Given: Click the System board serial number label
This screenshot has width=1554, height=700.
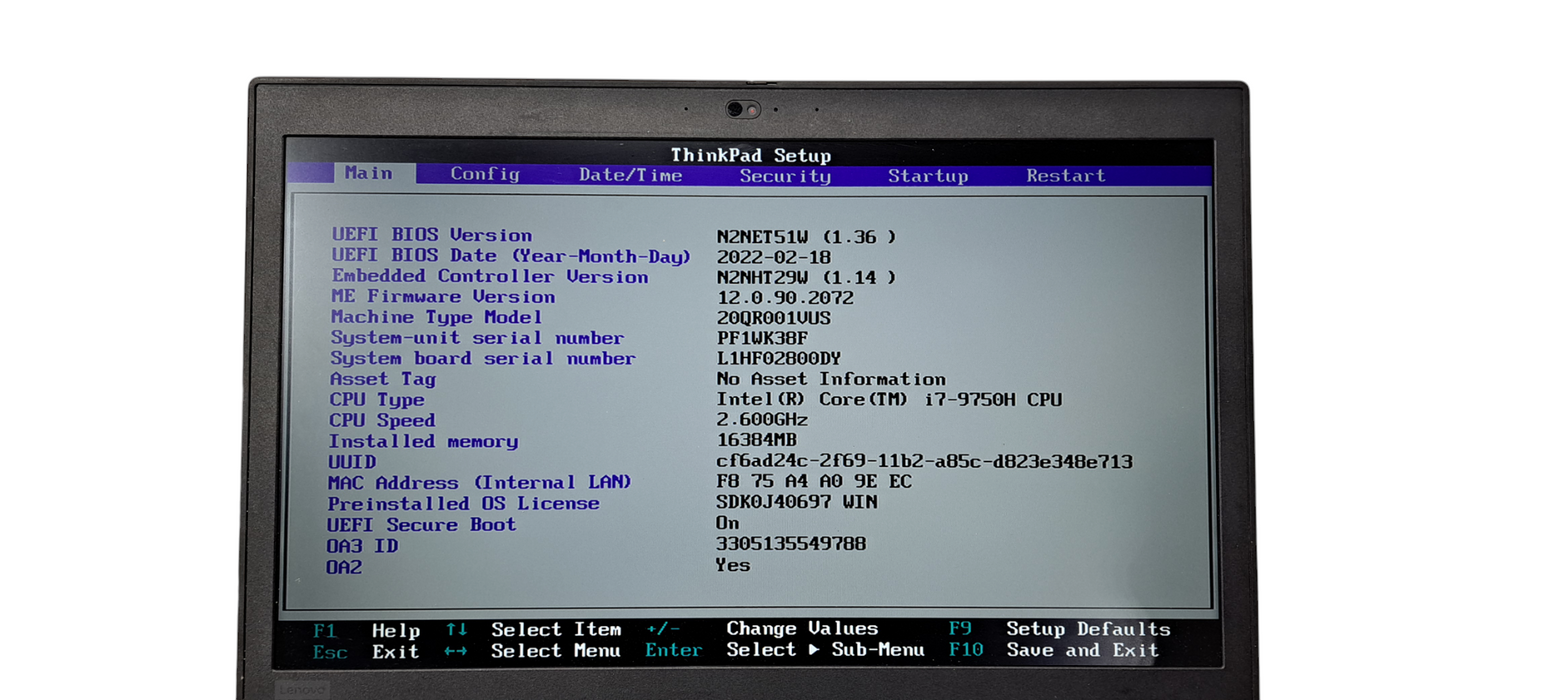Looking at the screenshot, I should 483,358.
